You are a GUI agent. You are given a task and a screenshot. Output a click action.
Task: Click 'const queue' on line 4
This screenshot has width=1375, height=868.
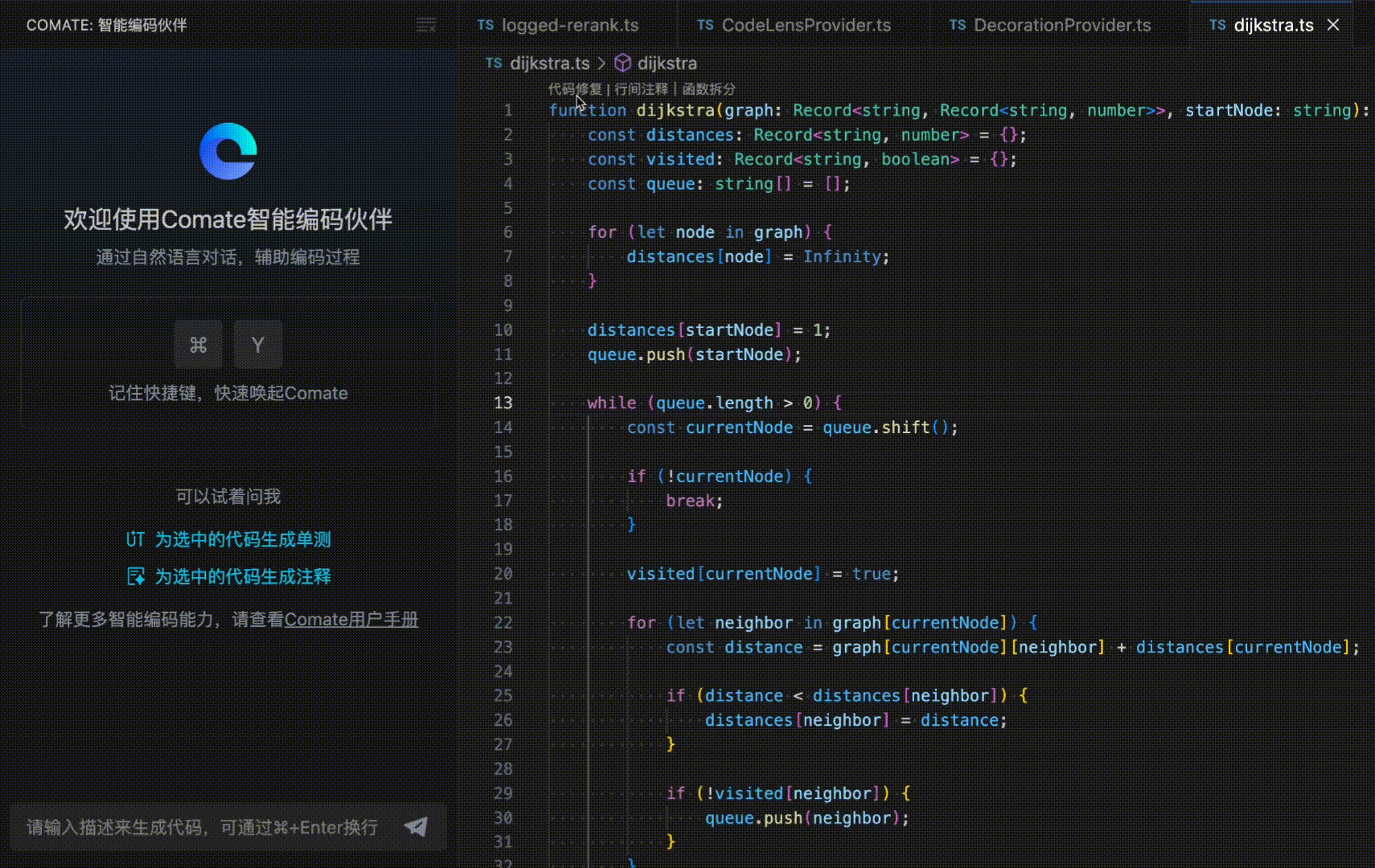pos(641,184)
